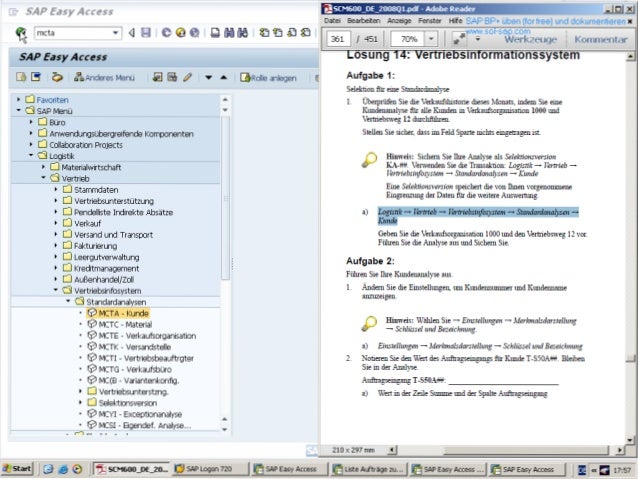Move favorite down with the down arrow
Image resolution: width=638 pixels, height=479 pixels.
[208, 77]
